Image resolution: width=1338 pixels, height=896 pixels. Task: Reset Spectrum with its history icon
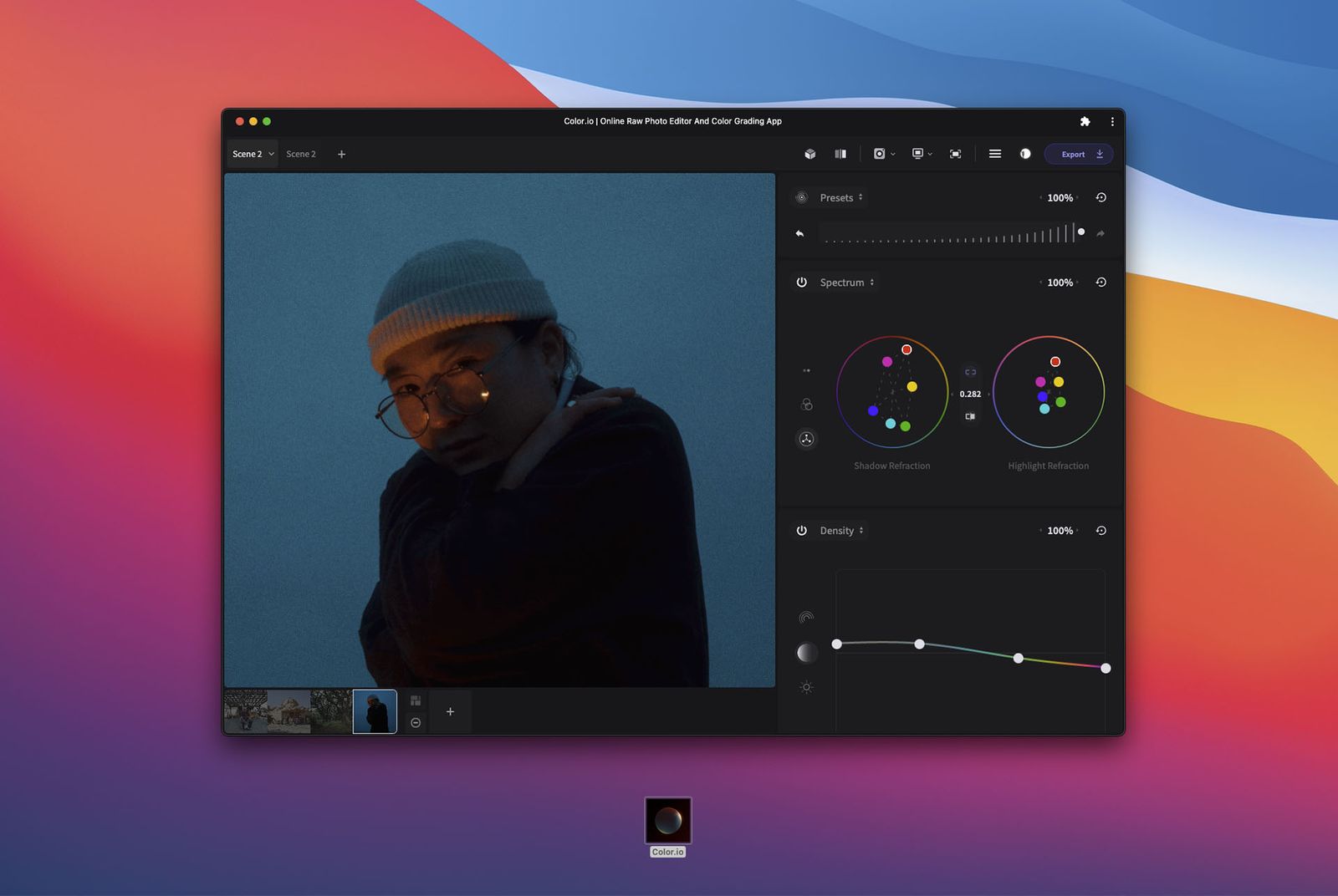(1101, 283)
